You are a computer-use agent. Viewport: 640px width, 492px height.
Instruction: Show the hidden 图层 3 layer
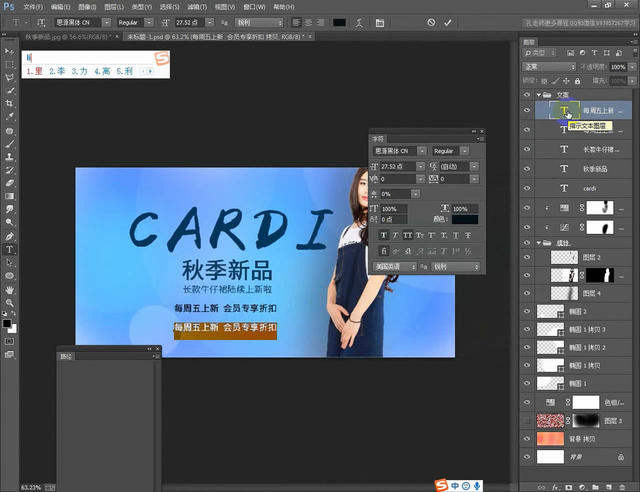click(527, 421)
